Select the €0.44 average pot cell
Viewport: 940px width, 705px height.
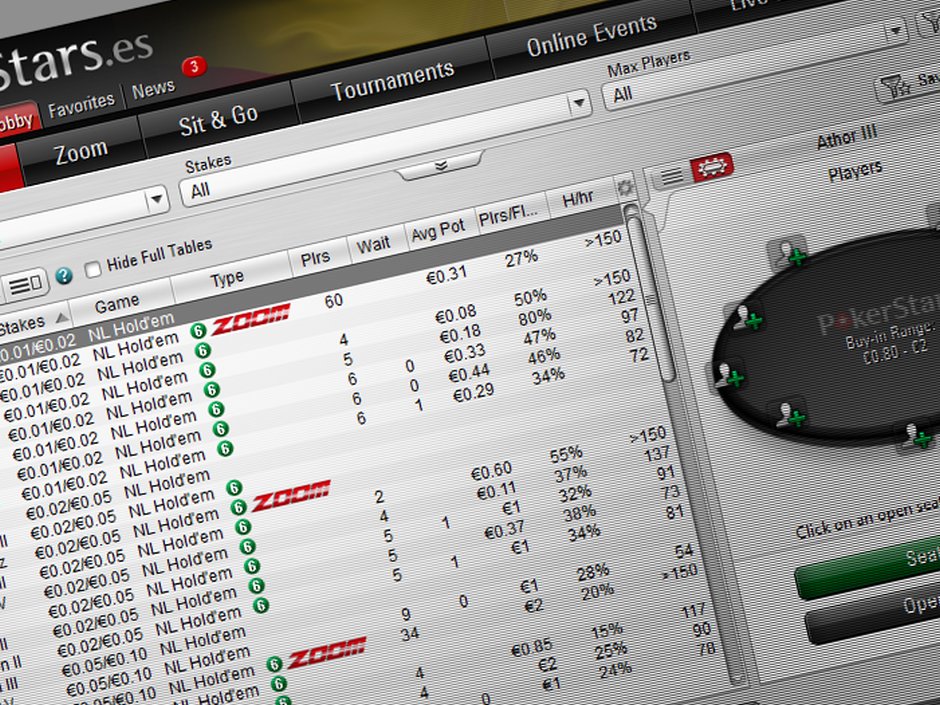(x=469, y=374)
